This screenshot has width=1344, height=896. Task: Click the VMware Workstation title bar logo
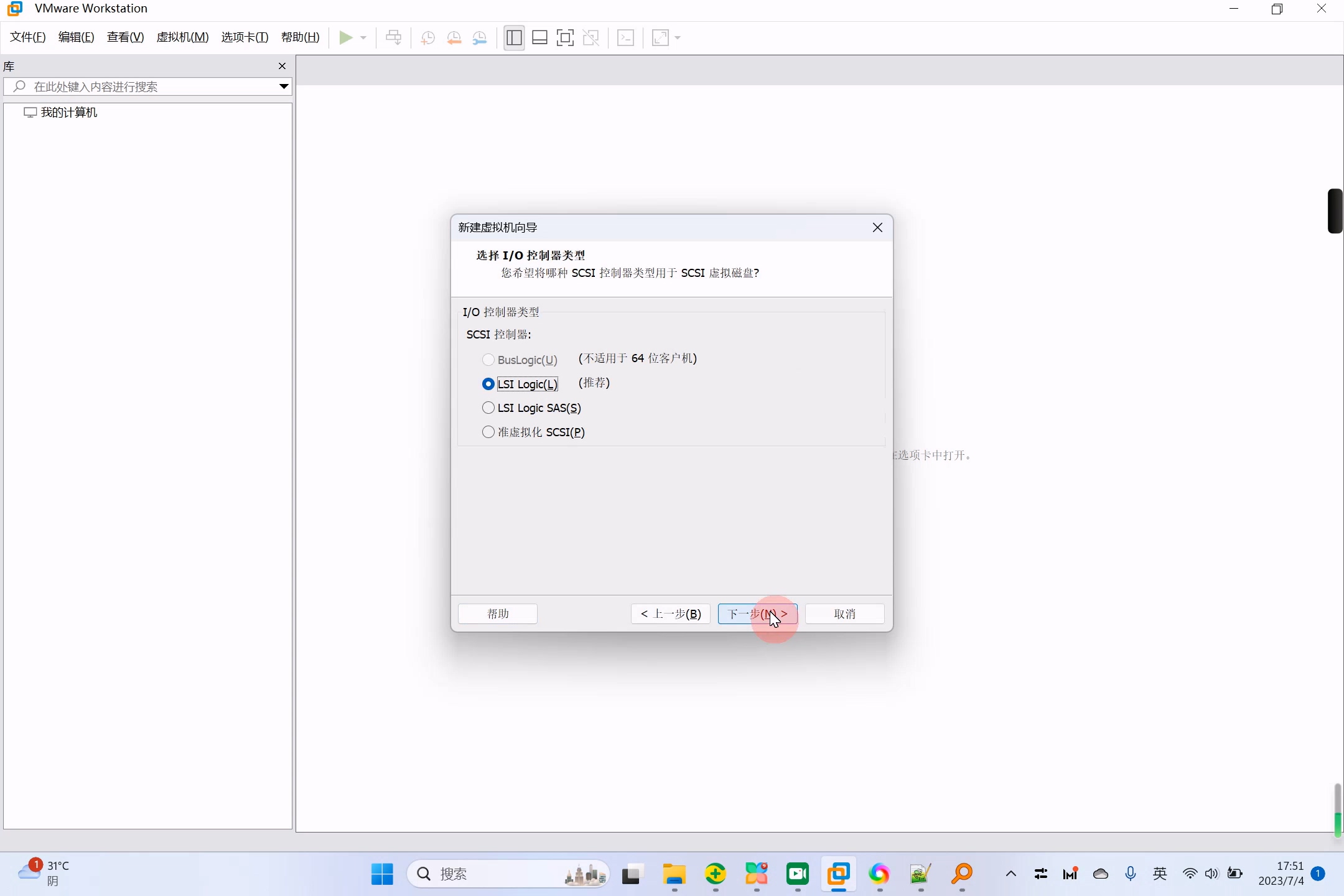click(x=15, y=9)
